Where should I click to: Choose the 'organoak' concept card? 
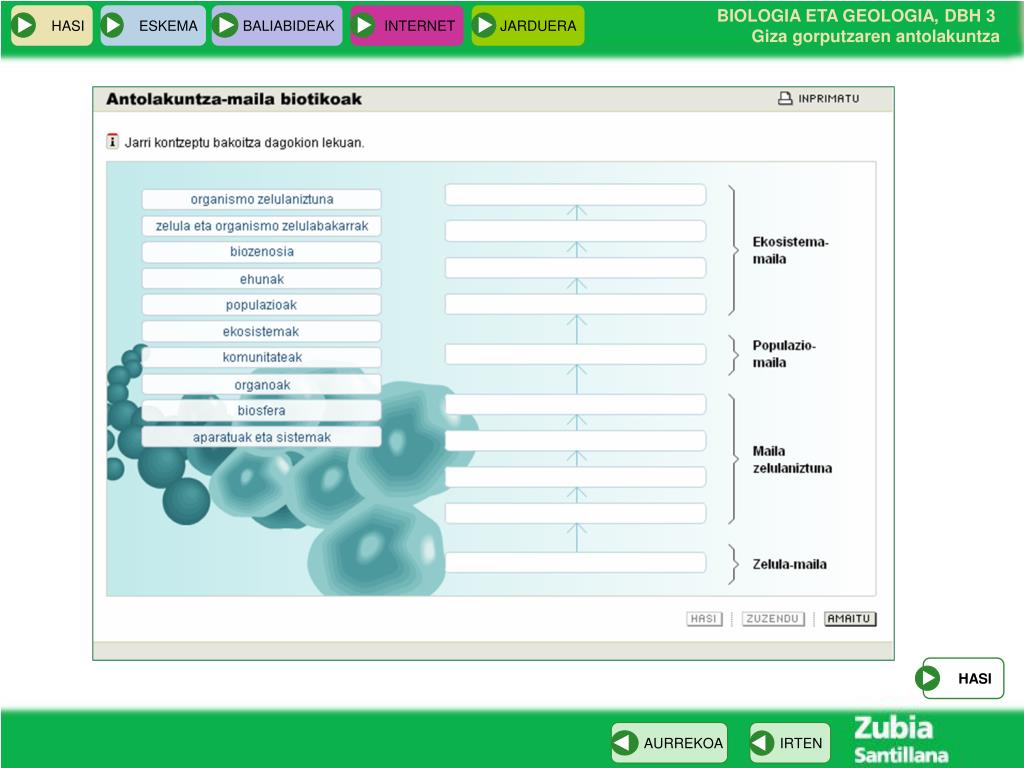click(261, 385)
